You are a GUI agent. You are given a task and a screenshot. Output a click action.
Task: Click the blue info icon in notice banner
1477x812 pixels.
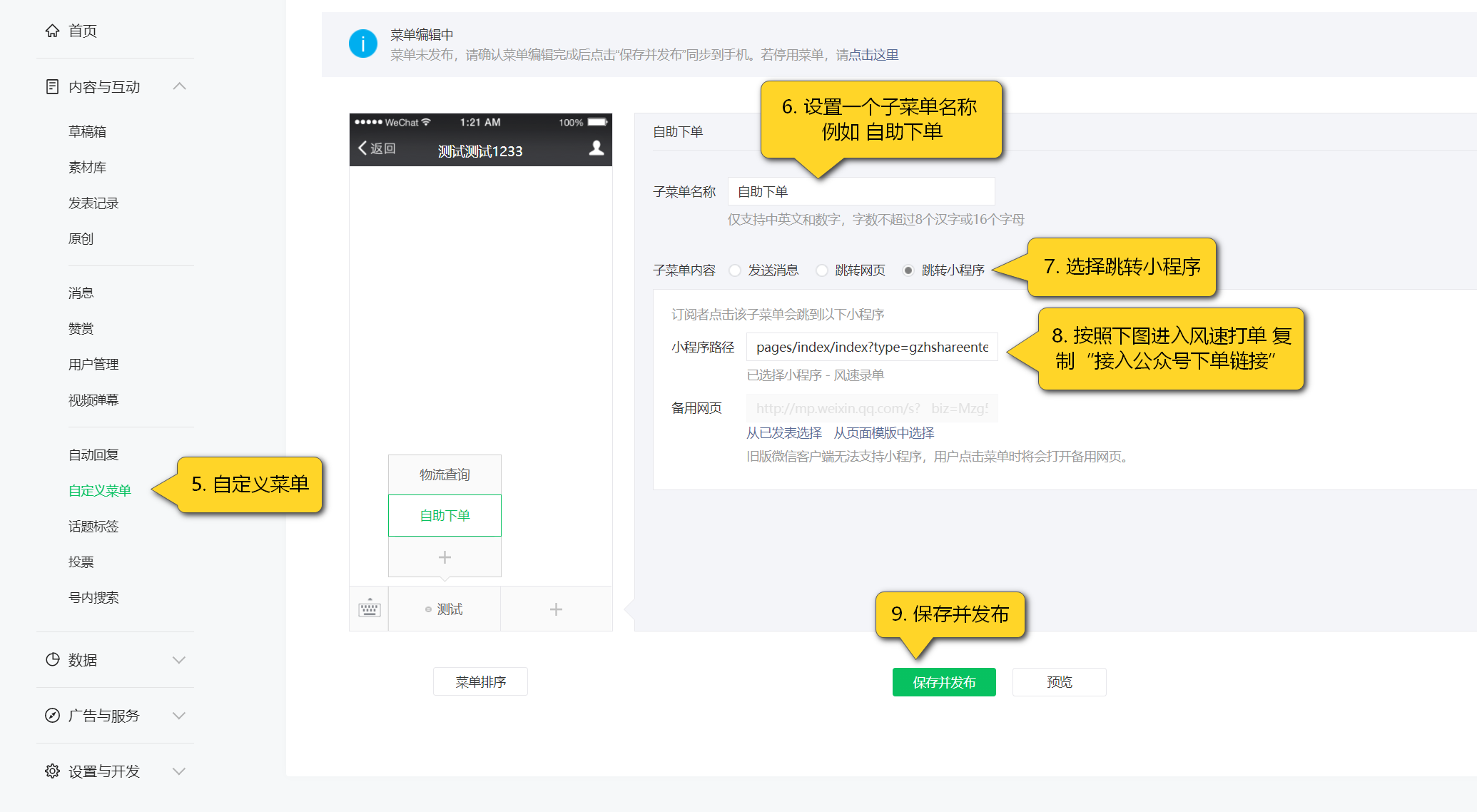pyautogui.click(x=362, y=44)
